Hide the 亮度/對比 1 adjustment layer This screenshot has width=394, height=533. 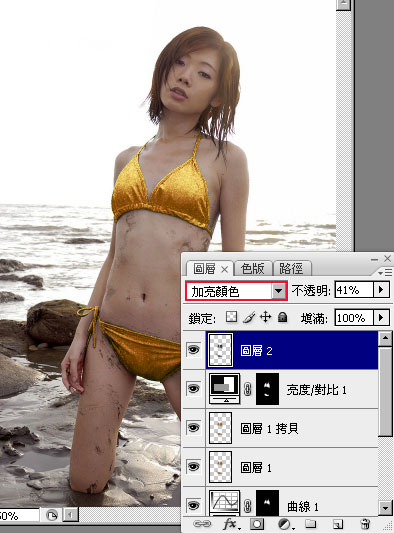[194, 389]
